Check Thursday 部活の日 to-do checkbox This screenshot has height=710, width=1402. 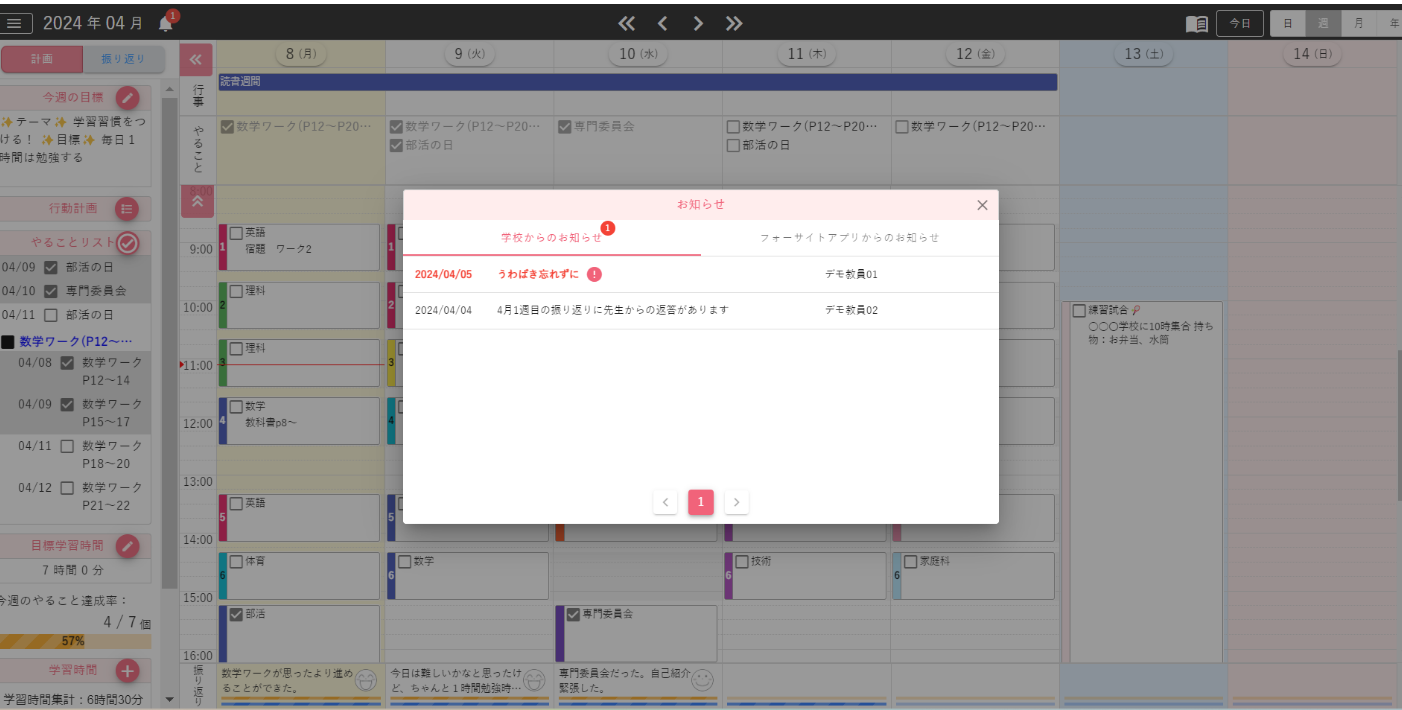(x=733, y=145)
